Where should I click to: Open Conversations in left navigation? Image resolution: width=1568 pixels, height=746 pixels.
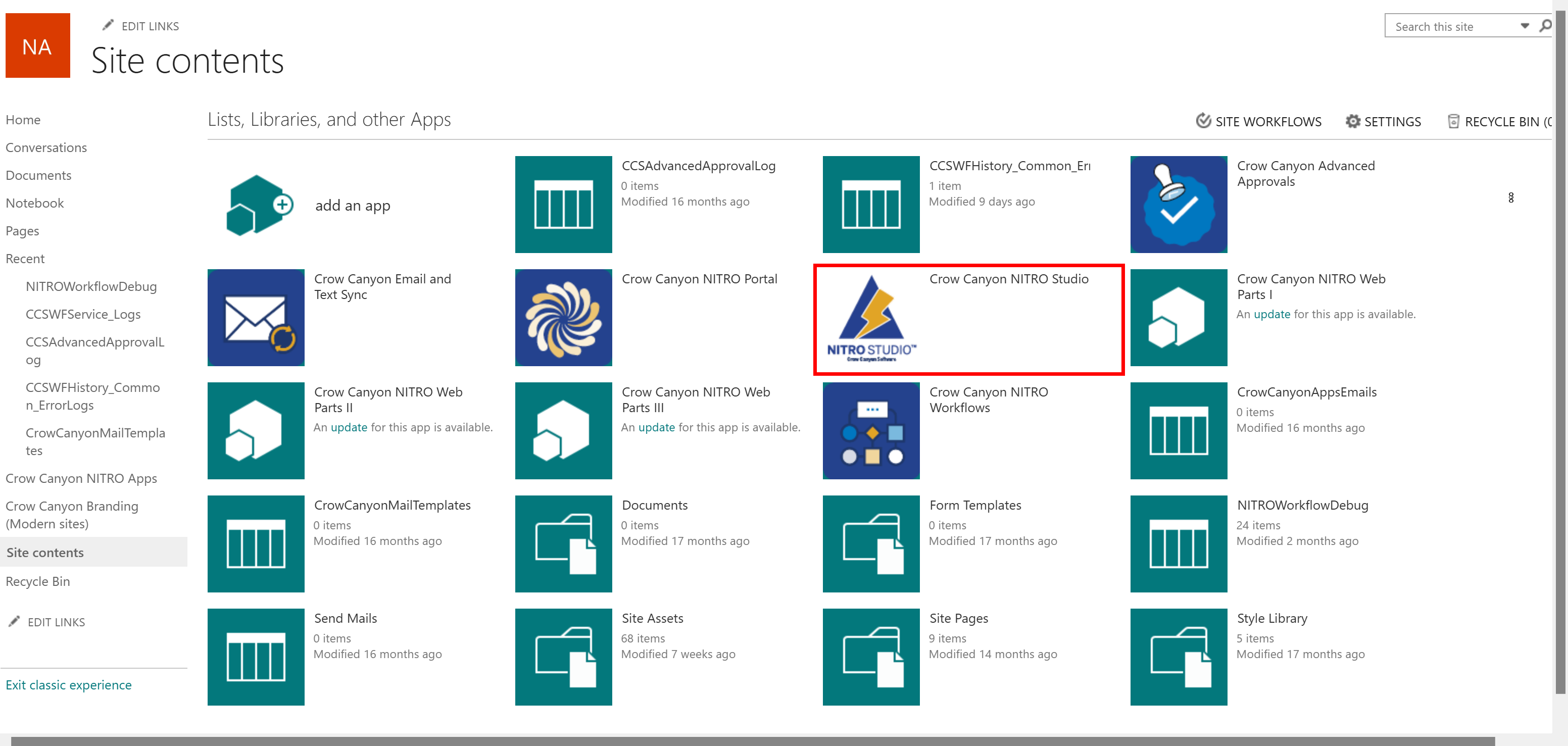pyautogui.click(x=46, y=148)
